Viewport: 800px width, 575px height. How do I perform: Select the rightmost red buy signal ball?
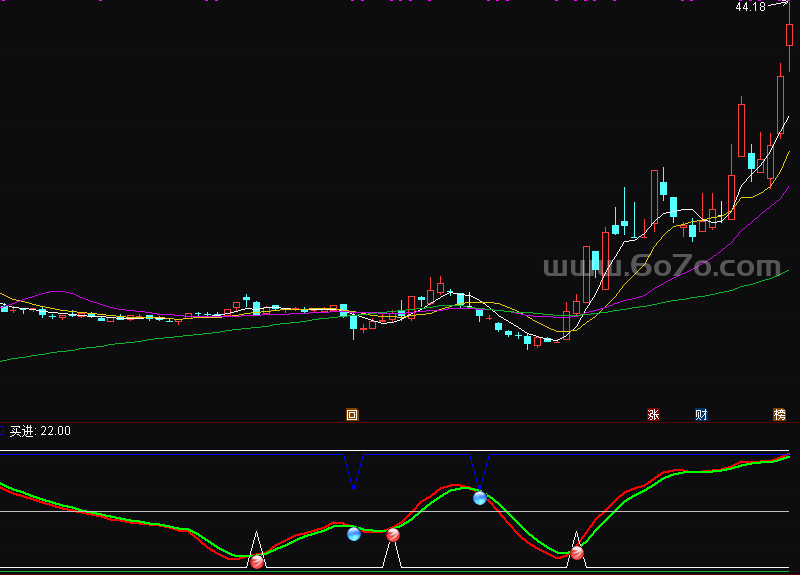(x=576, y=551)
